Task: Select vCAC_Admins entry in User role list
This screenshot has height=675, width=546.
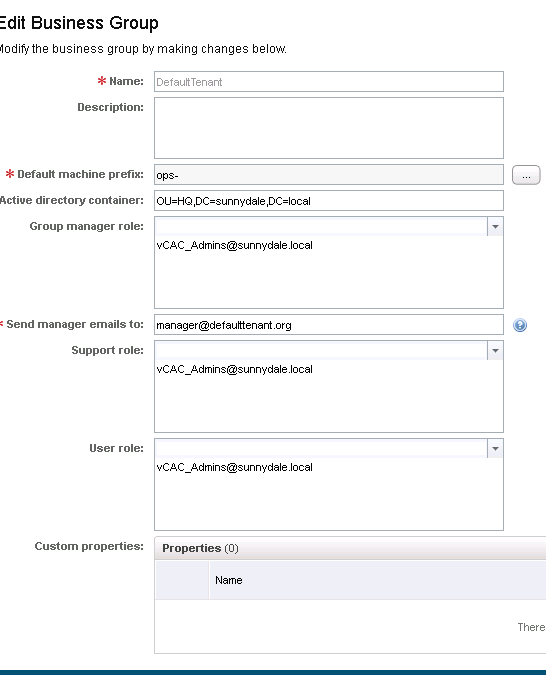Action: [x=235, y=468]
